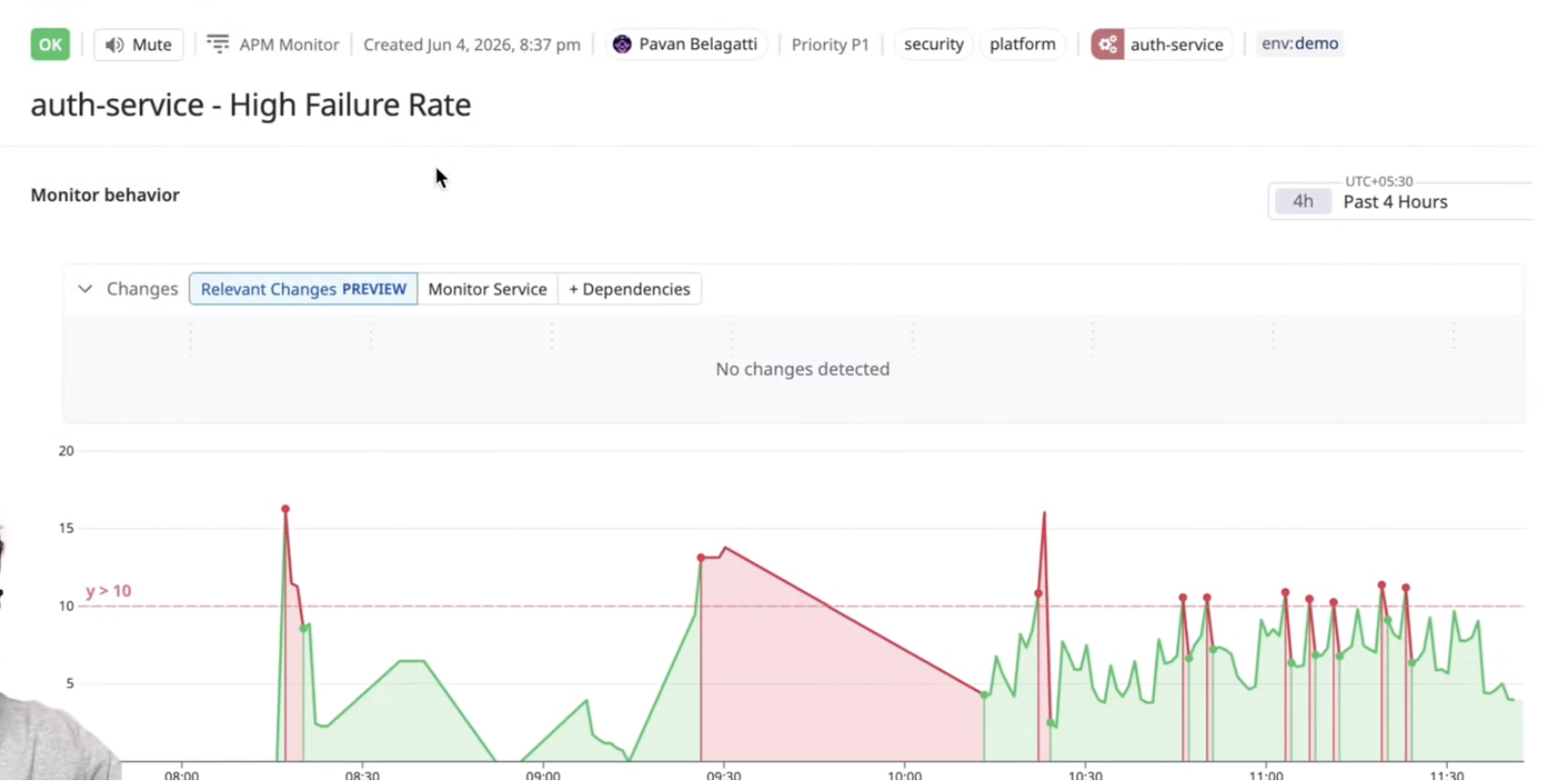This screenshot has height=784, width=1557.
Task: Click the APM Monitor type icon
Action: coord(218,44)
